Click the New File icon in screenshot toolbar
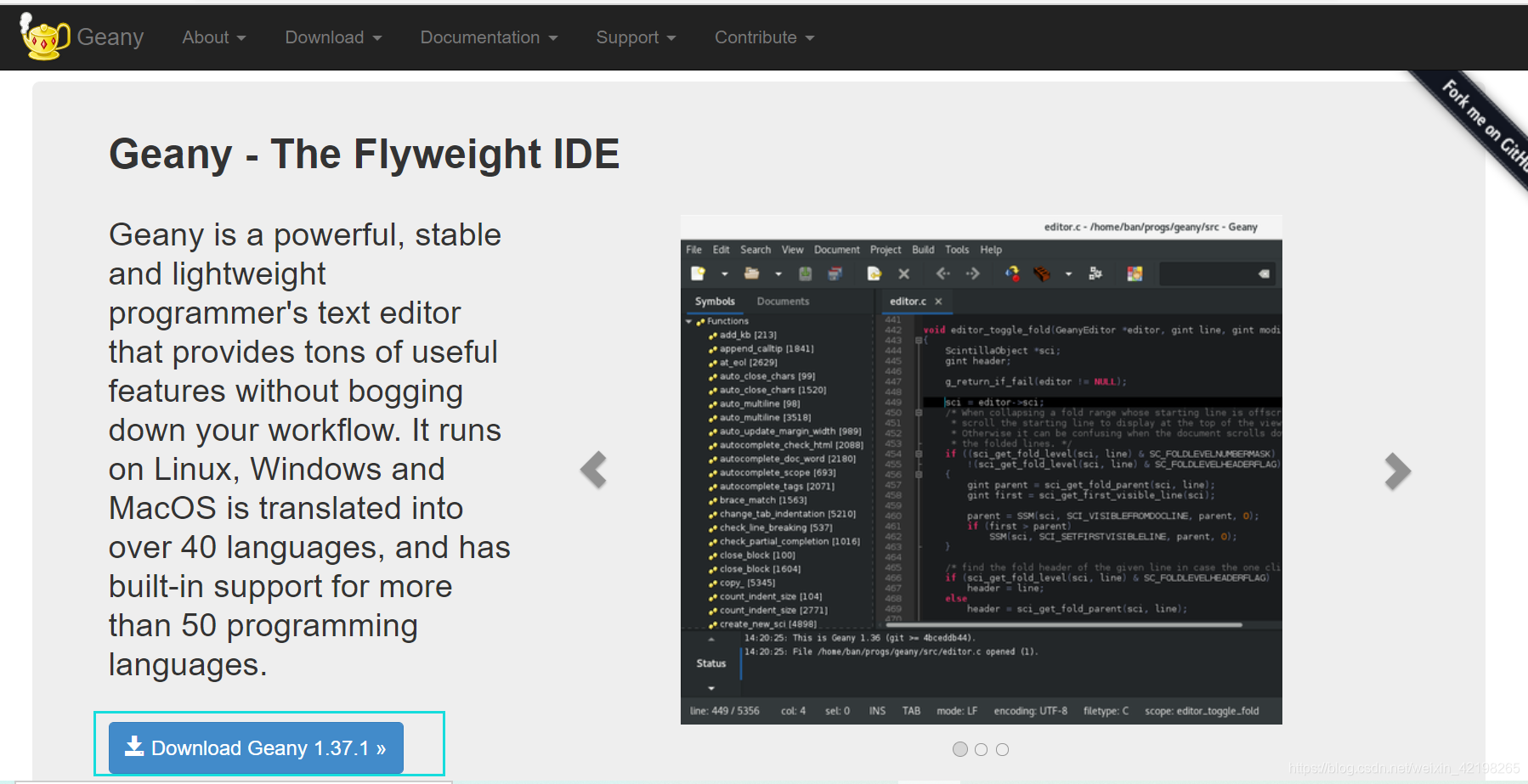The width and height of the screenshot is (1528, 784). point(699,274)
